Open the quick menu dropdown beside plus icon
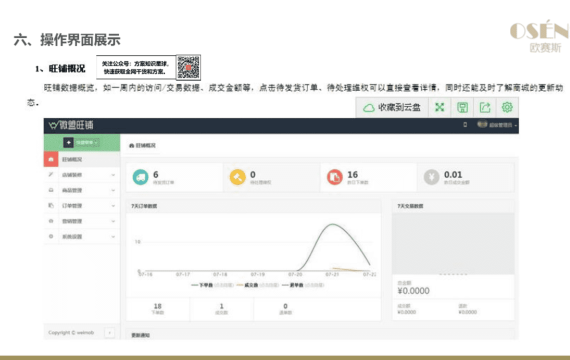Viewport: 570px width, 360px height. click(x=87, y=142)
